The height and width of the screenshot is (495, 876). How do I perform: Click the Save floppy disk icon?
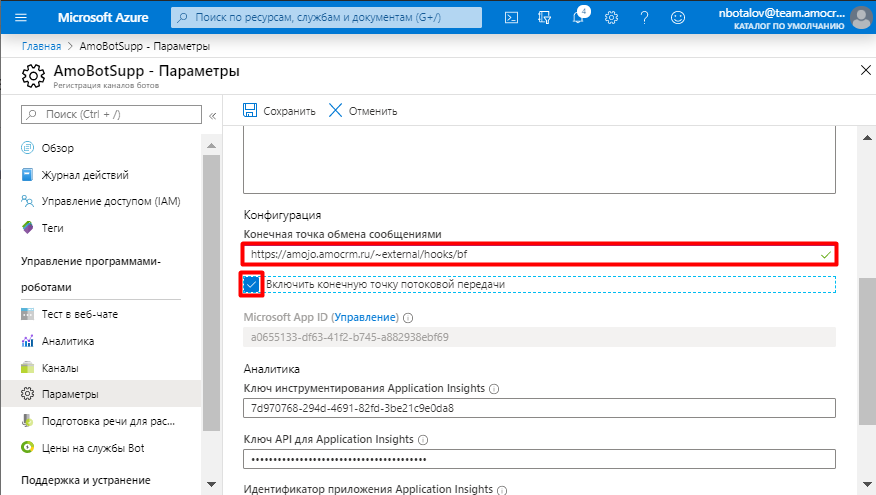[250, 110]
